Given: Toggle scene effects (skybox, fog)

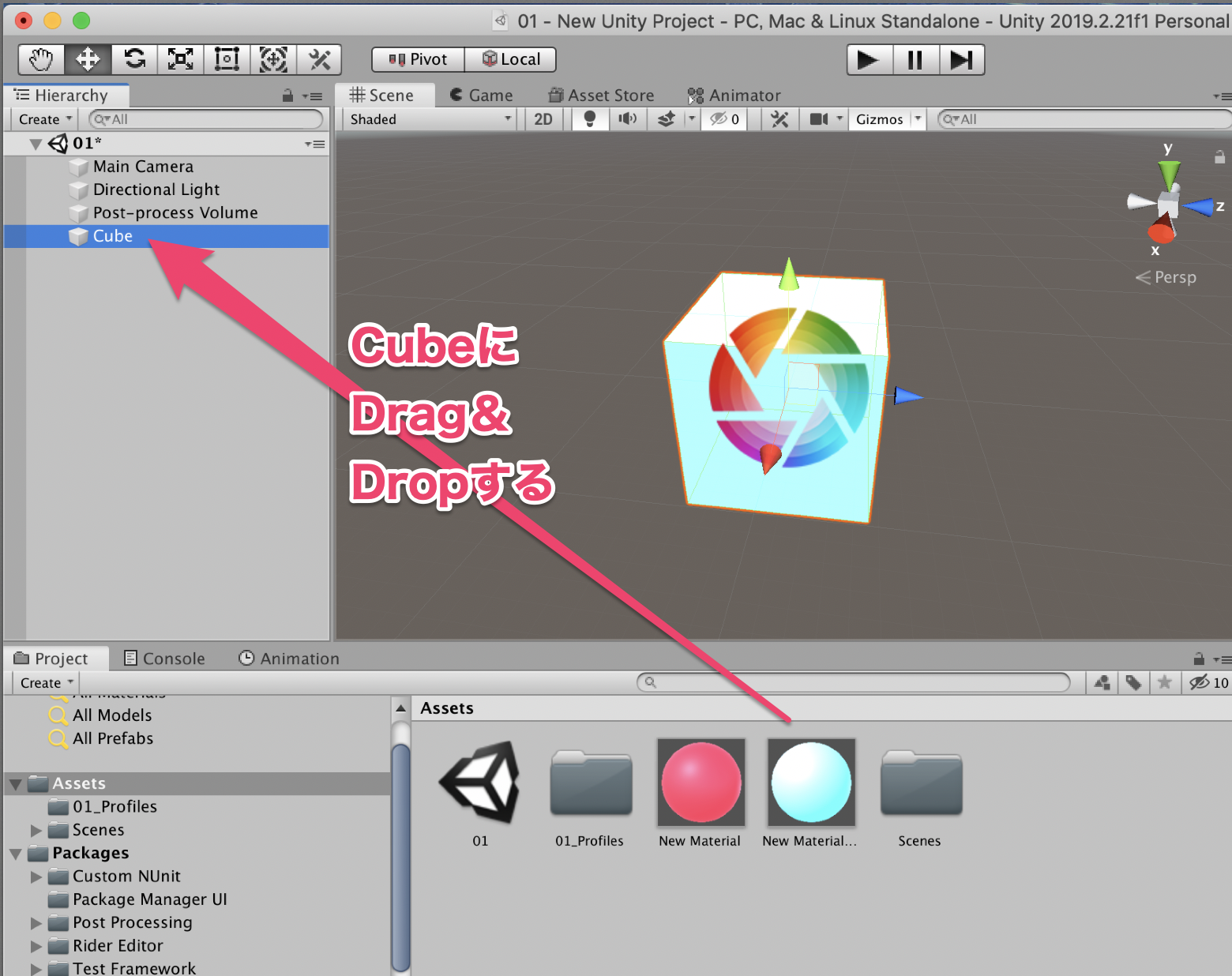Looking at the screenshot, I should [x=667, y=119].
